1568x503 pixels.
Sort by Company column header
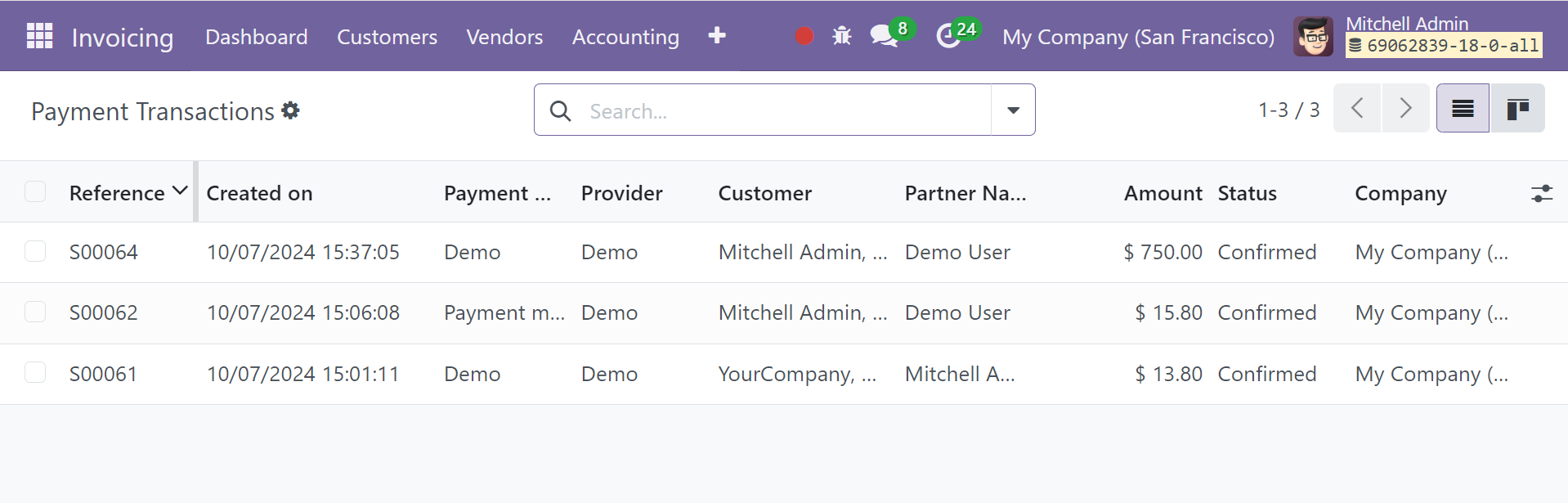[x=1400, y=193]
